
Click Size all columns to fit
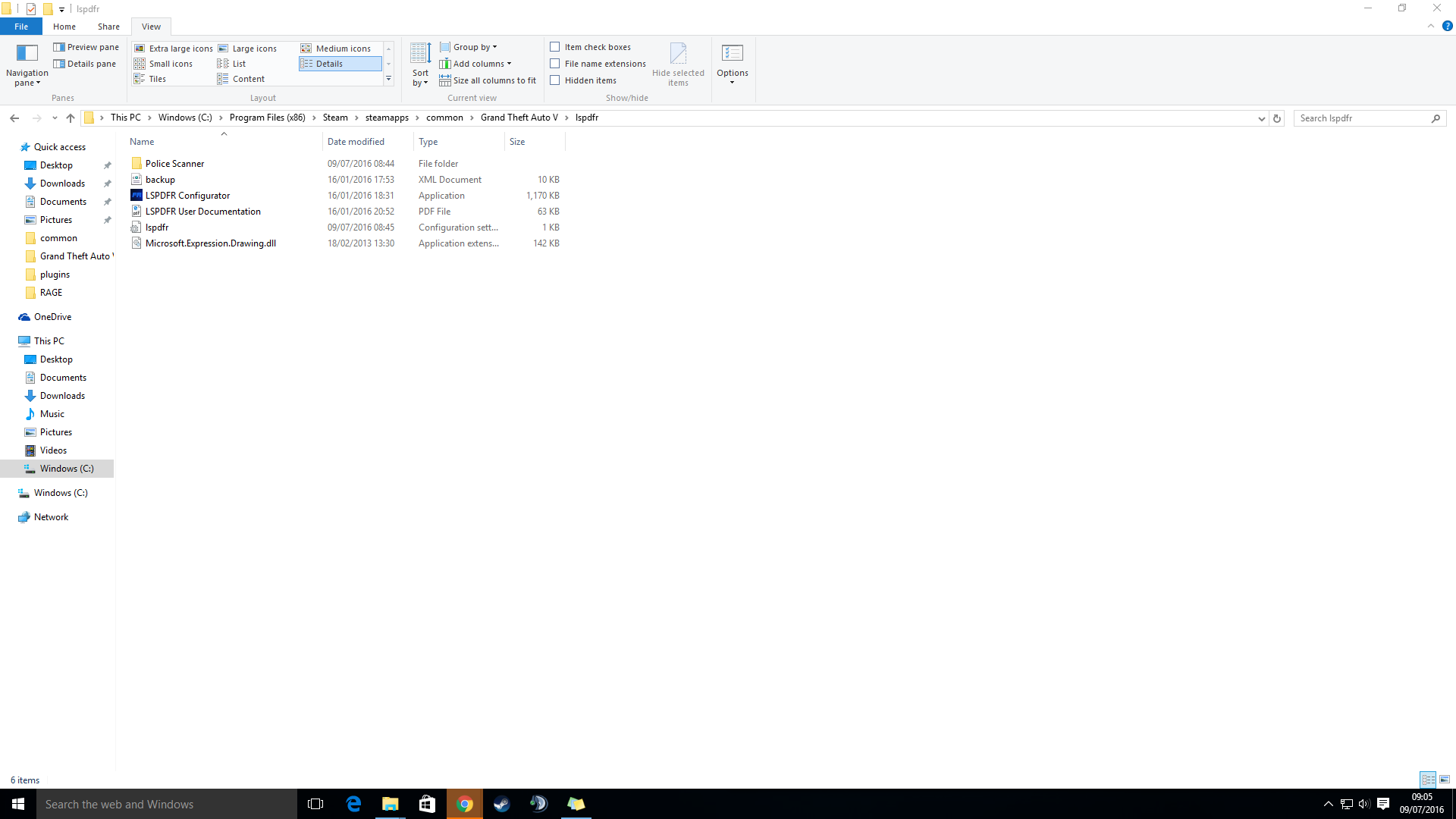click(x=488, y=80)
